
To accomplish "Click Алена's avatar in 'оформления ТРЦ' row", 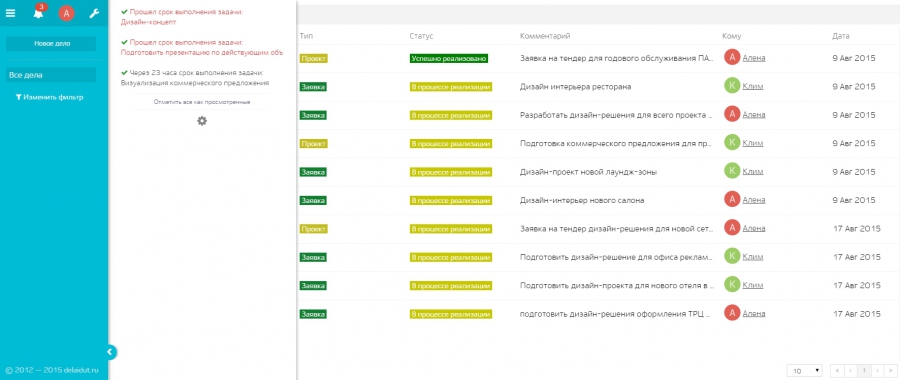I will click(732, 313).
